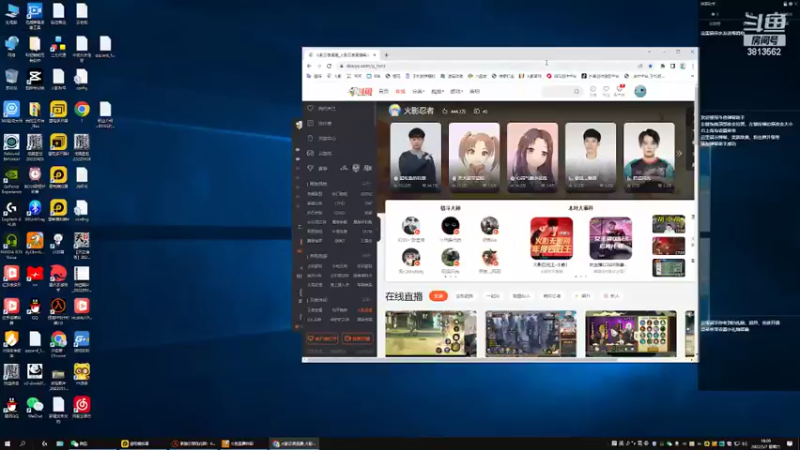The width and height of the screenshot is (800, 450).
Task: Go back in the Chrome browser
Action: pos(309,66)
